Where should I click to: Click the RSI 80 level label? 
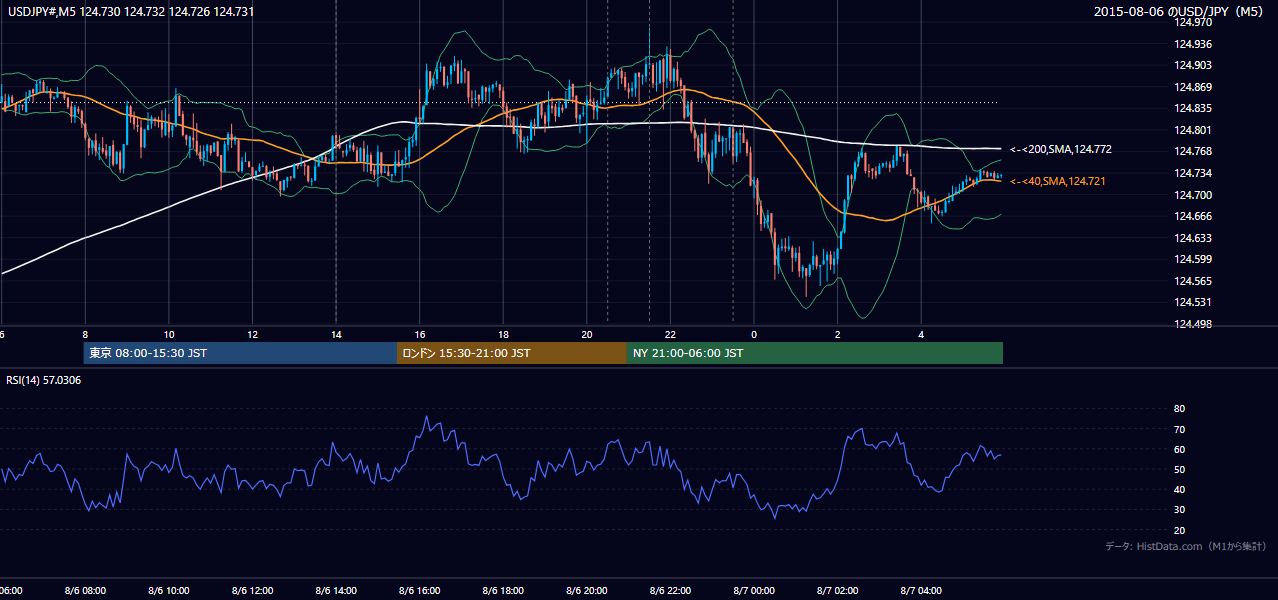click(x=1179, y=409)
